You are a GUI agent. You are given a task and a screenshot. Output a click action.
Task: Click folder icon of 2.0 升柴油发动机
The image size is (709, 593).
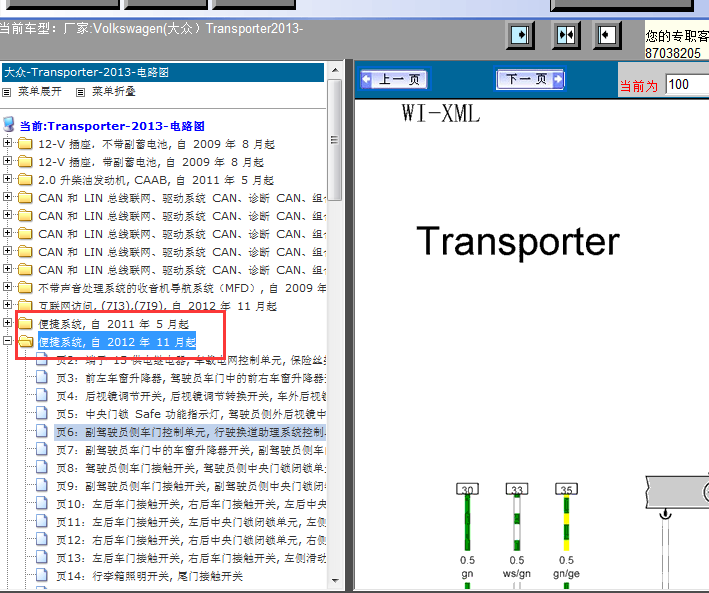pos(25,180)
